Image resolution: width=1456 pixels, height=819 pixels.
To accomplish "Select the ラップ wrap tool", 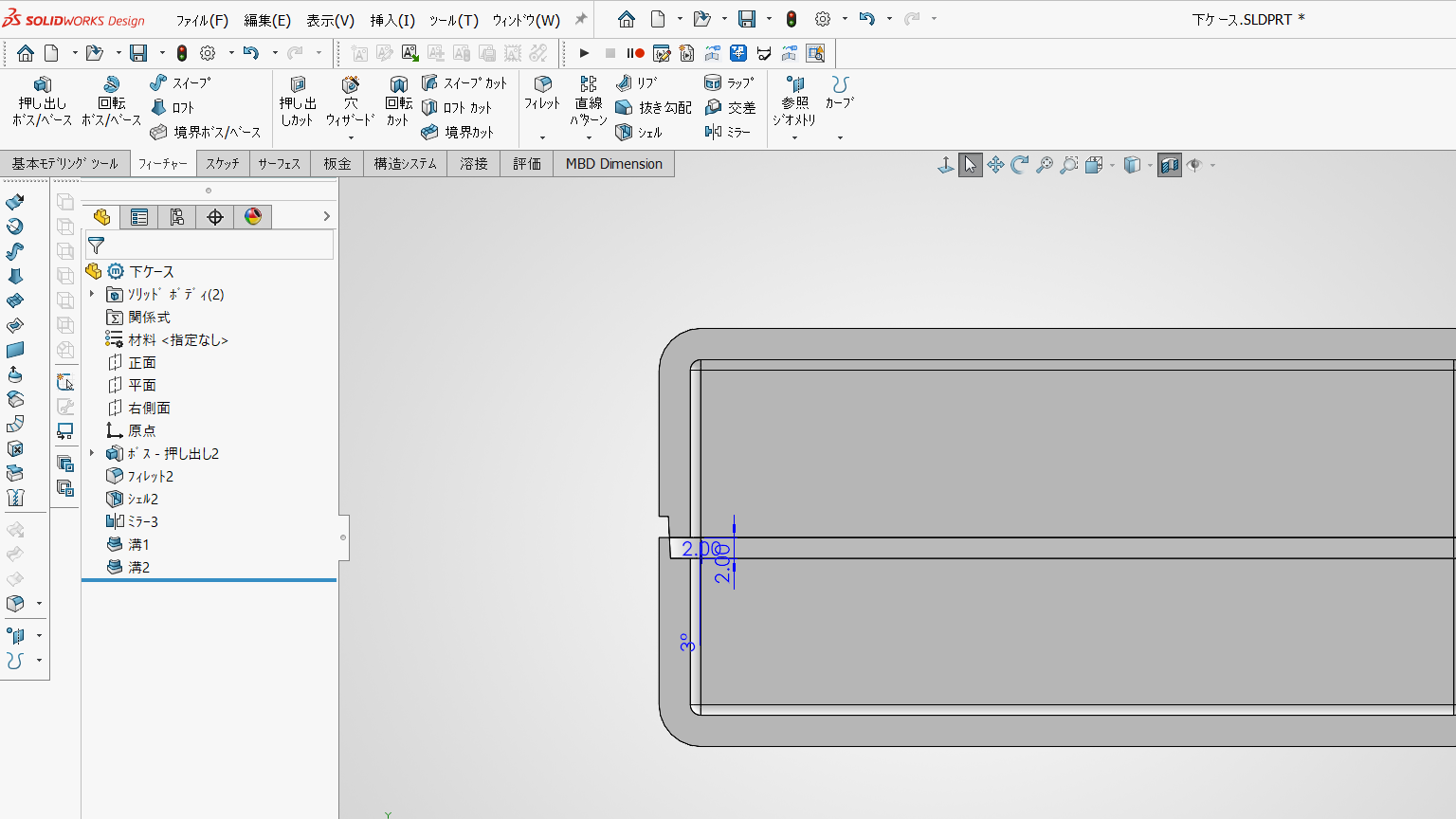I will [729, 82].
